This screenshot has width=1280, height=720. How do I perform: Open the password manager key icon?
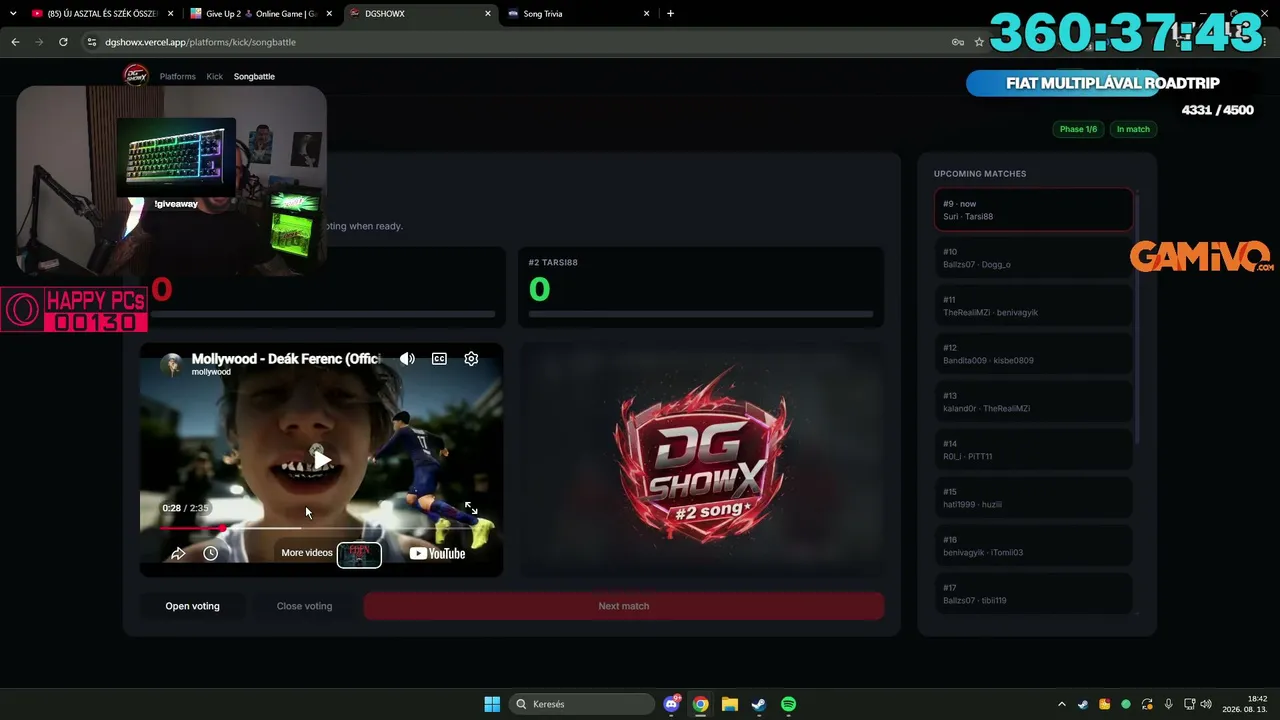coord(957,42)
